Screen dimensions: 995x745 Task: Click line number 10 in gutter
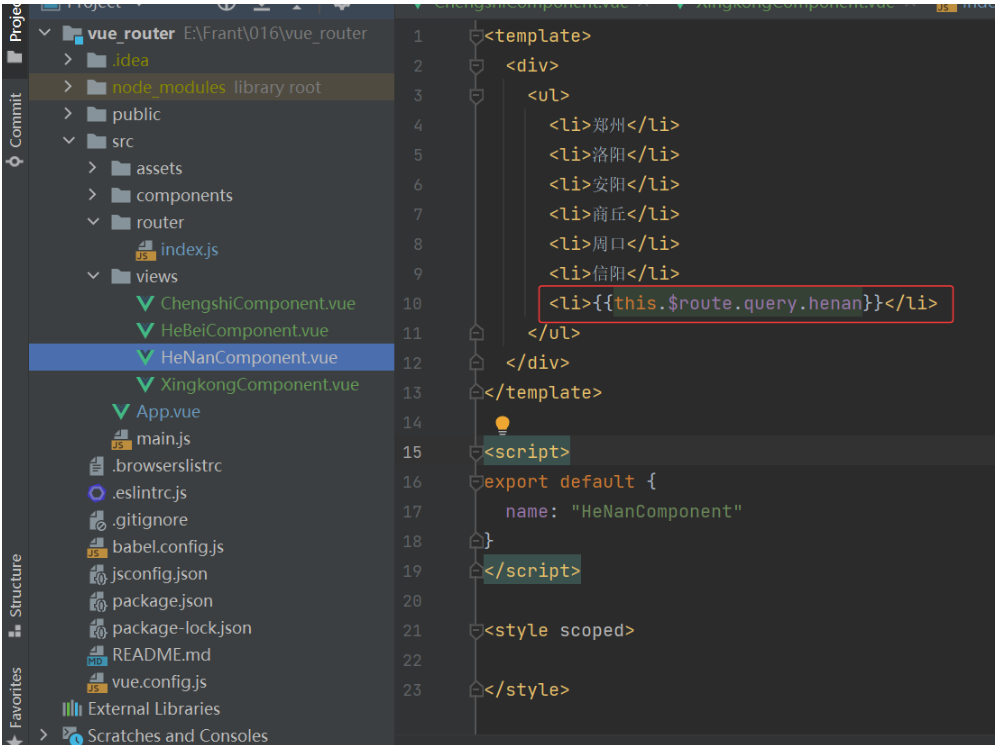point(412,304)
